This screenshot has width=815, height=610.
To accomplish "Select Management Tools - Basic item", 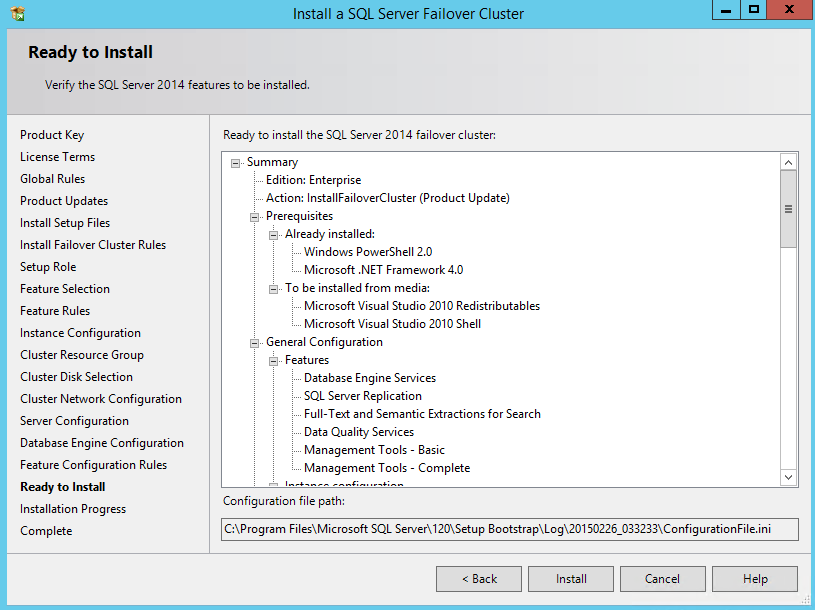I will pos(374,450).
